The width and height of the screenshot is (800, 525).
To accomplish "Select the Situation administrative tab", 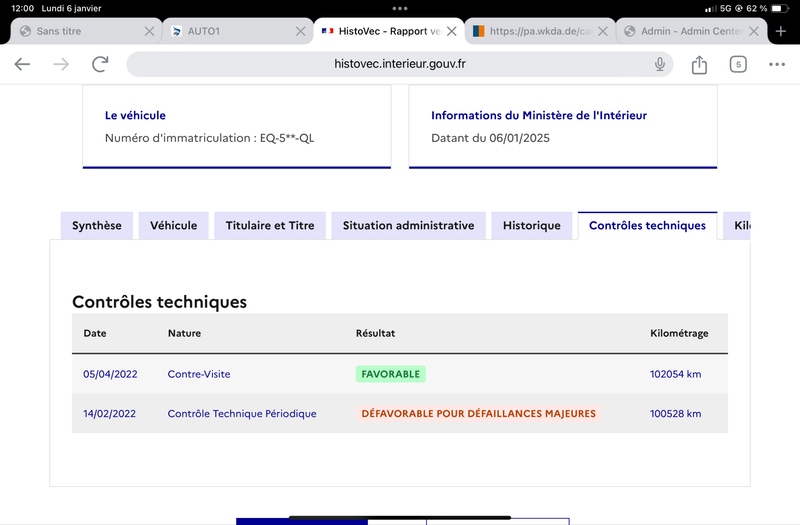I will 408,226.
